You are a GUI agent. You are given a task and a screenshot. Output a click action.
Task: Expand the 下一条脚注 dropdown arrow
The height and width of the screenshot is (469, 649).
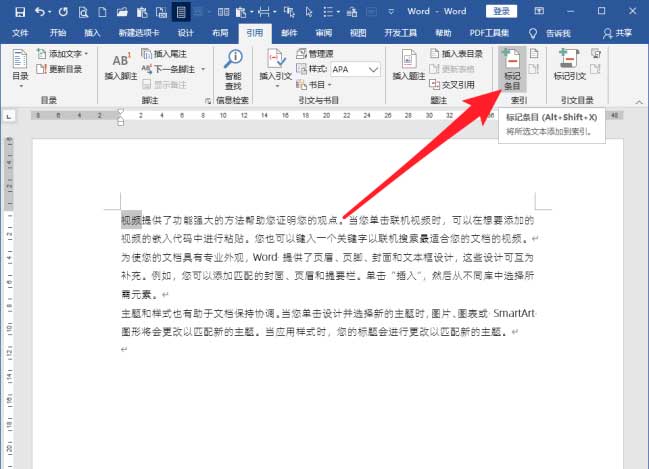[203, 69]
